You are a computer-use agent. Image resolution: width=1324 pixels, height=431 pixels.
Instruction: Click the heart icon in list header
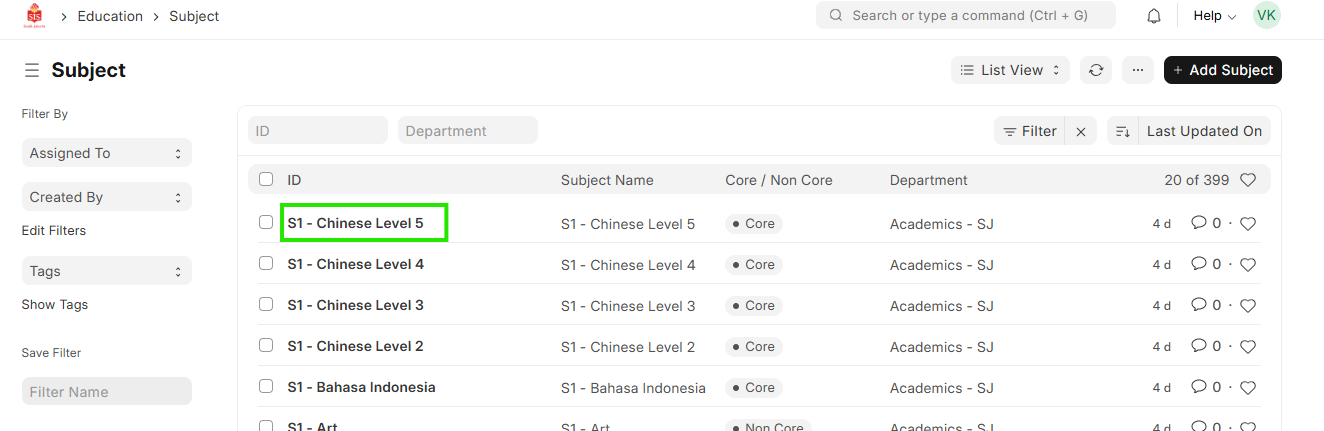coord(1247,180)
